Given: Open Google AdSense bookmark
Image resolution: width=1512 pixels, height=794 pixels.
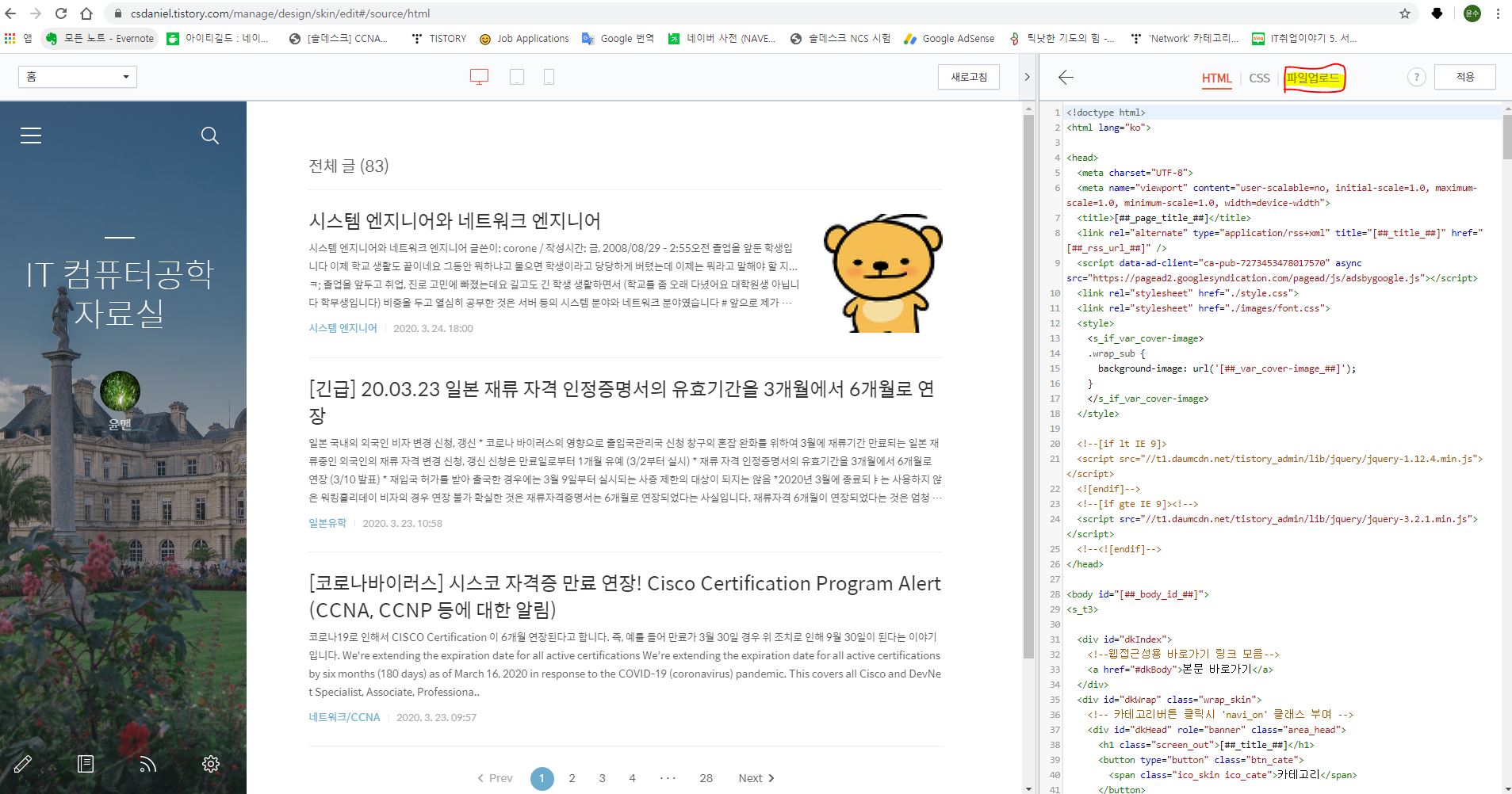Looking at the screenshot, I should click(x=949, y=38).
